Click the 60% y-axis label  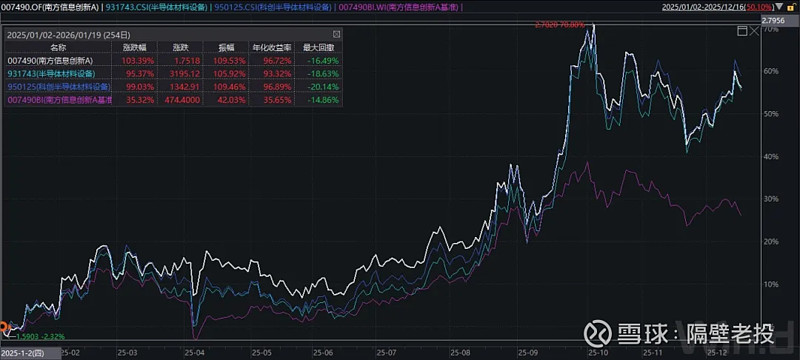[771, 71]
